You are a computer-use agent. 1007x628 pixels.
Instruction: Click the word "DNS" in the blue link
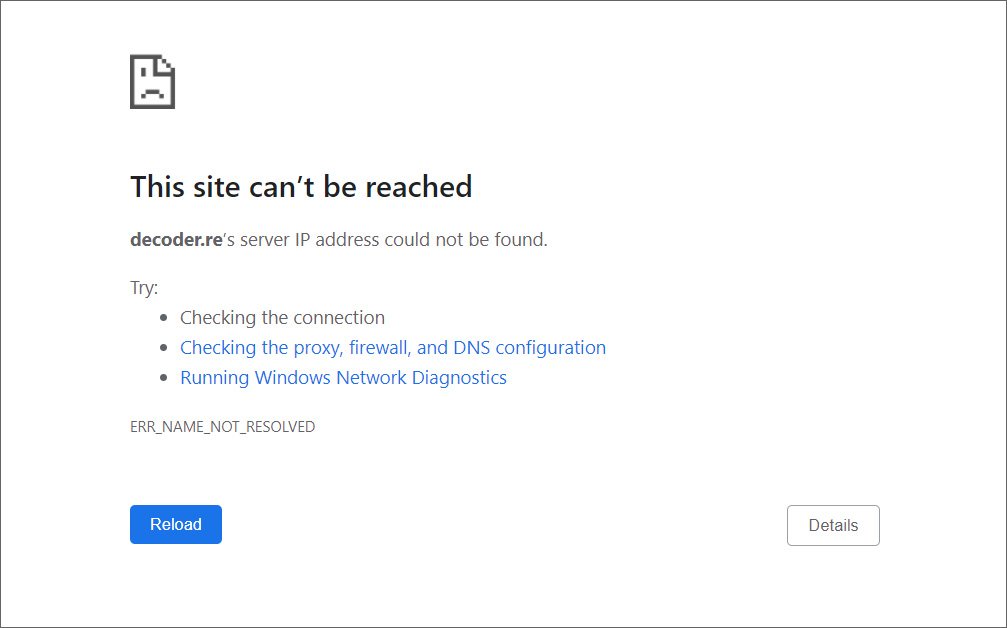coord(472,348)
